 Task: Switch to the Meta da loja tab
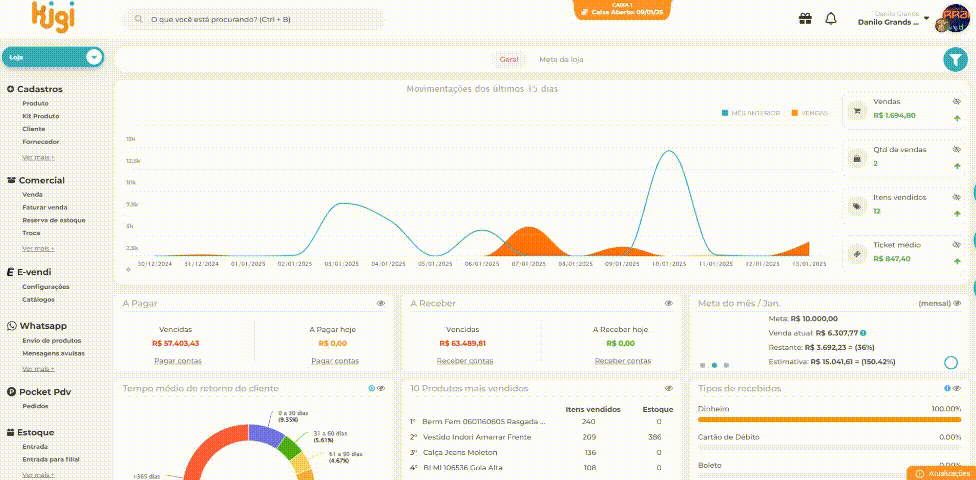click(x=561, y=60)
